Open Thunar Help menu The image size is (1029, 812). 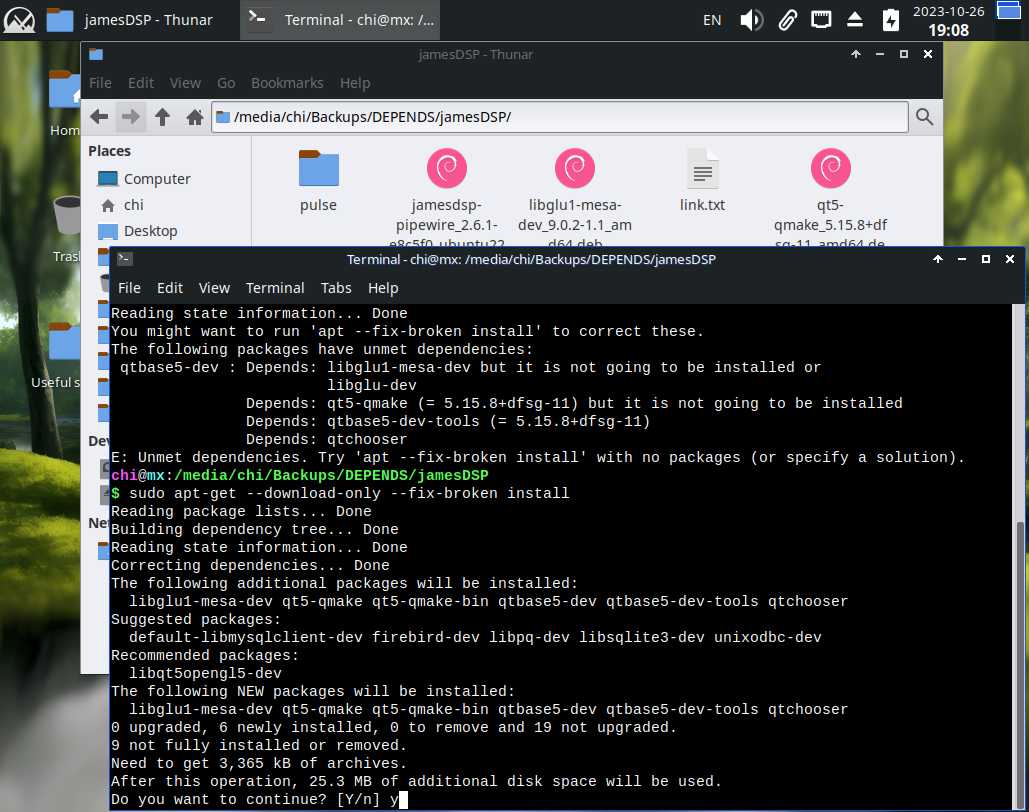coord(355,83)
